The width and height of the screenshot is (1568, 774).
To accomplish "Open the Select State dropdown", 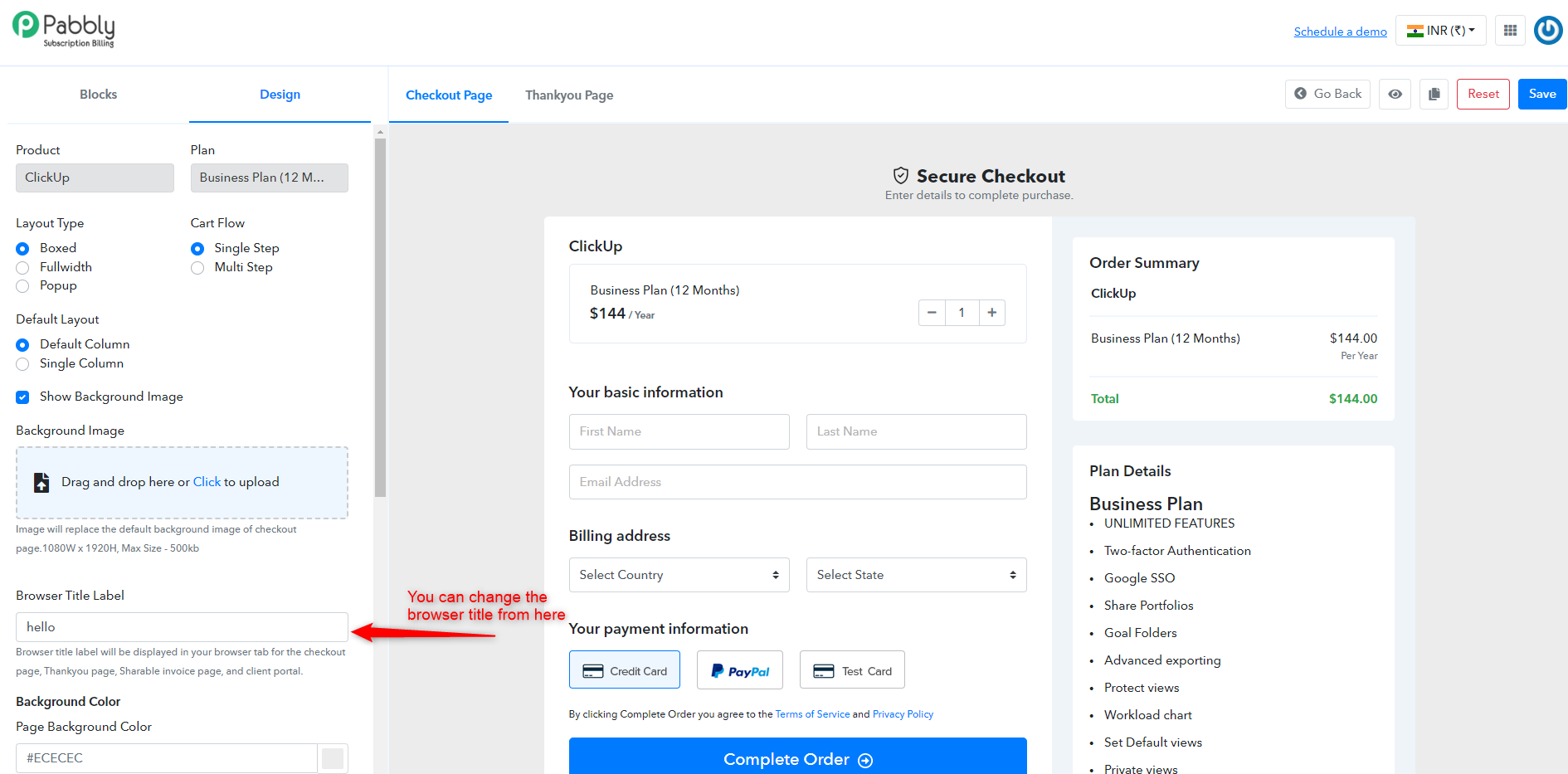I will click(916, 575).
